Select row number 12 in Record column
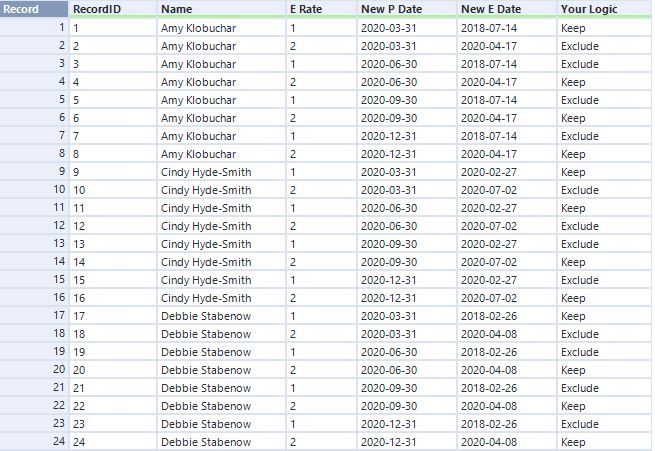Viewport: 655px width, 451px height. pyautogui.click(x=34, y=226)
